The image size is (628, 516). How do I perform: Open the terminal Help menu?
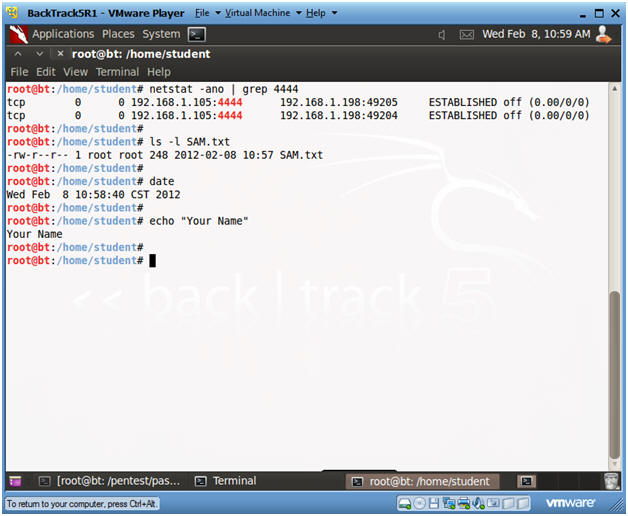(159, 72)
